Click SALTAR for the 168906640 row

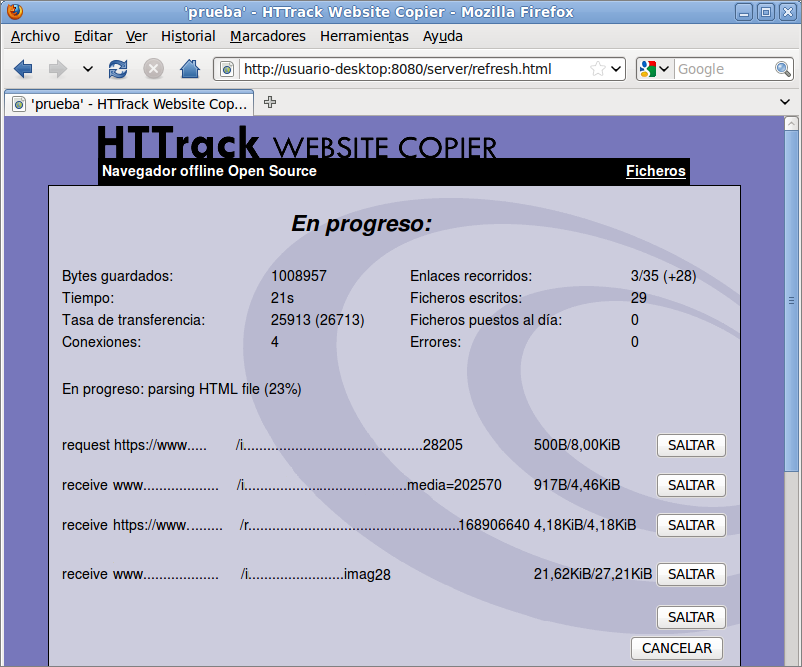(691, 525)
